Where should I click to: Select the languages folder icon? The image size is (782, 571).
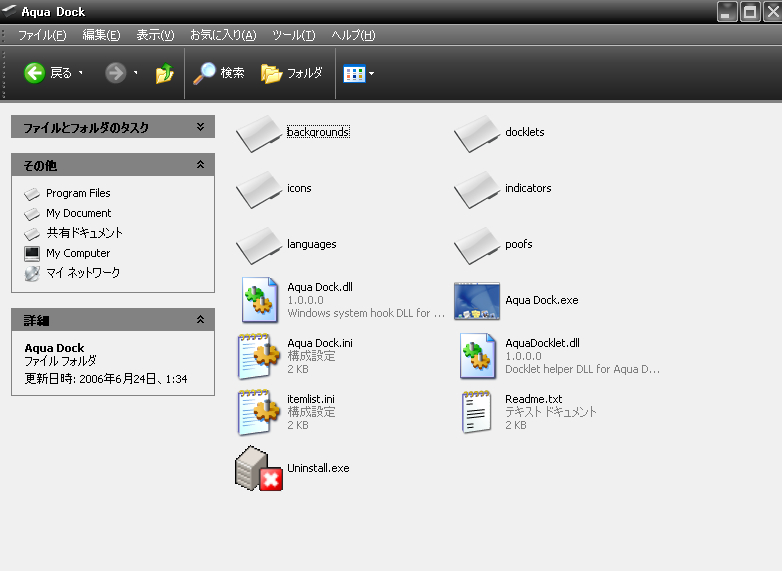[x=259, y=245]
